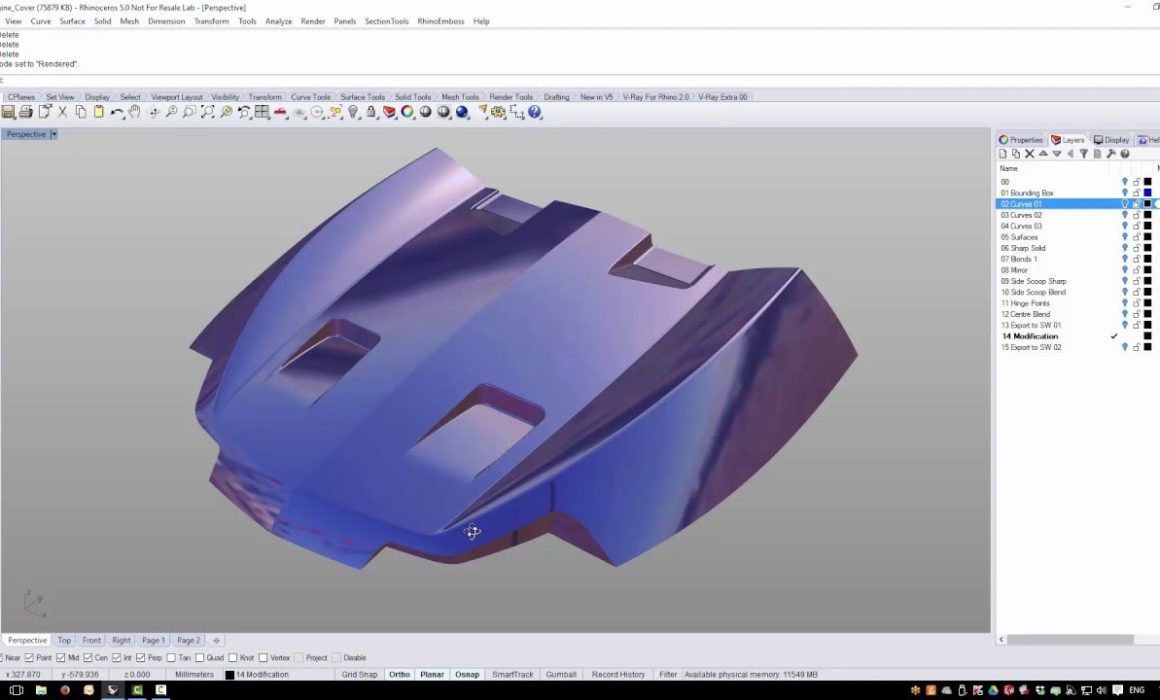Click the padlock Lock icon in toolbar

(x=371, y=112)
